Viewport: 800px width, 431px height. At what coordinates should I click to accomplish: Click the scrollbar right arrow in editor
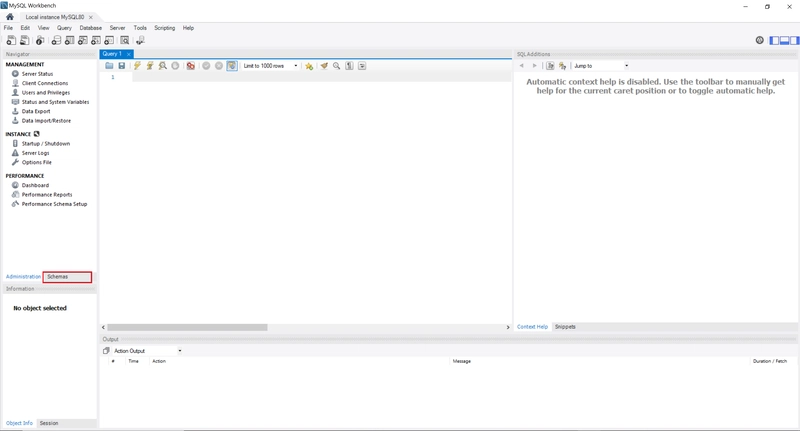(508, 327)
